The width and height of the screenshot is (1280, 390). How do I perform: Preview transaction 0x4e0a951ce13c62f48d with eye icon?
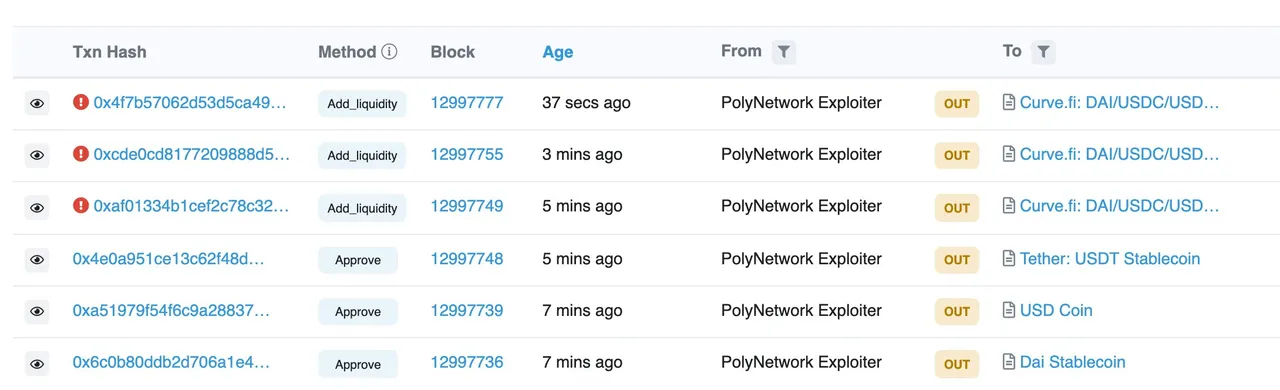(37, 259)
